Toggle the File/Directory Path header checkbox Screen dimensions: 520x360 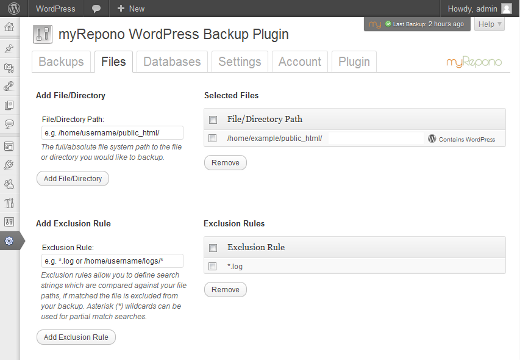[213, 120]
